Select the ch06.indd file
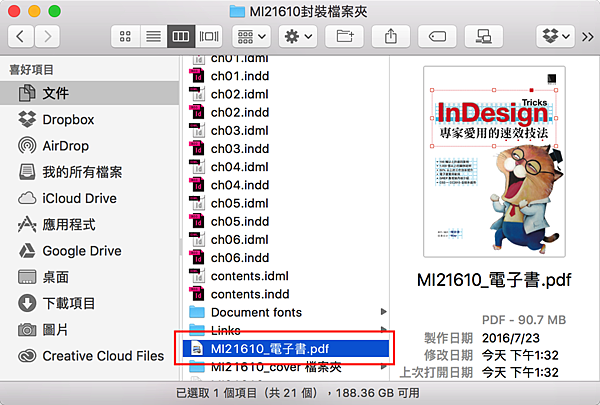The image size is (600, 405). [285, 258]
